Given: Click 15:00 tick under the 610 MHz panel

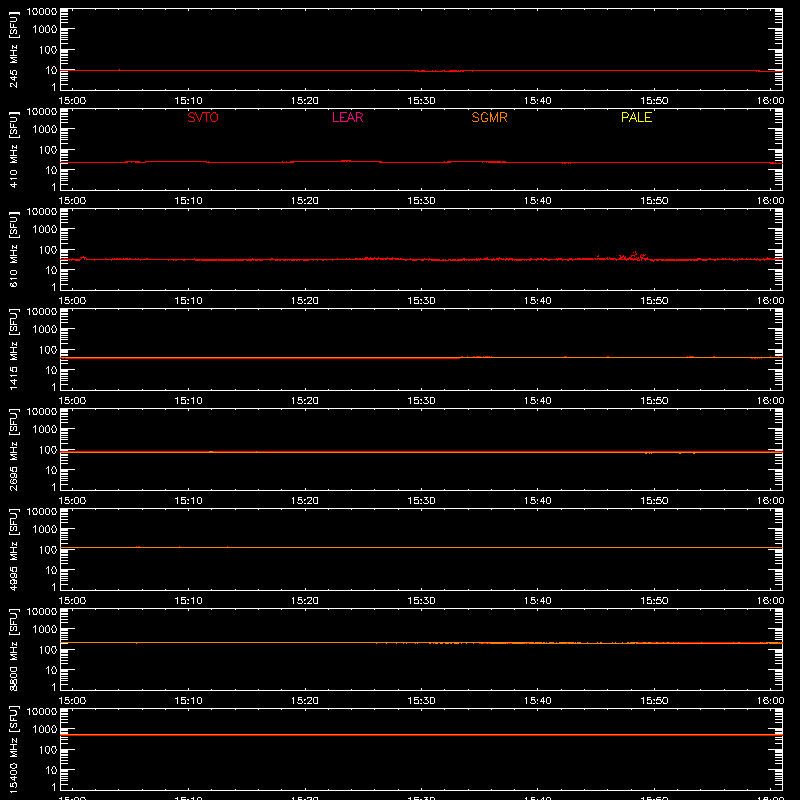Looking at the screenshot, I should tap(72, 301).
